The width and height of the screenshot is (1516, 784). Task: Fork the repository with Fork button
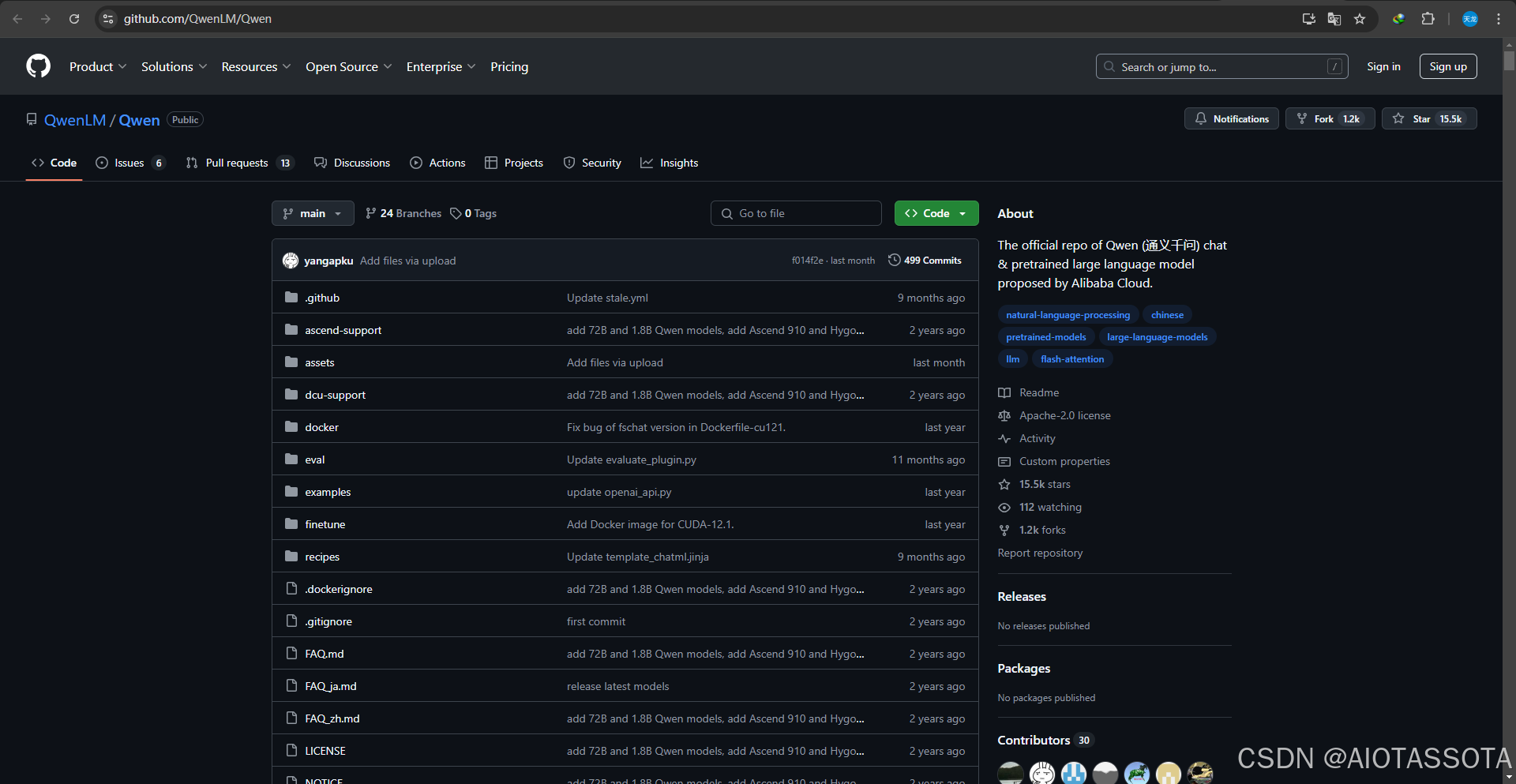1330,118
